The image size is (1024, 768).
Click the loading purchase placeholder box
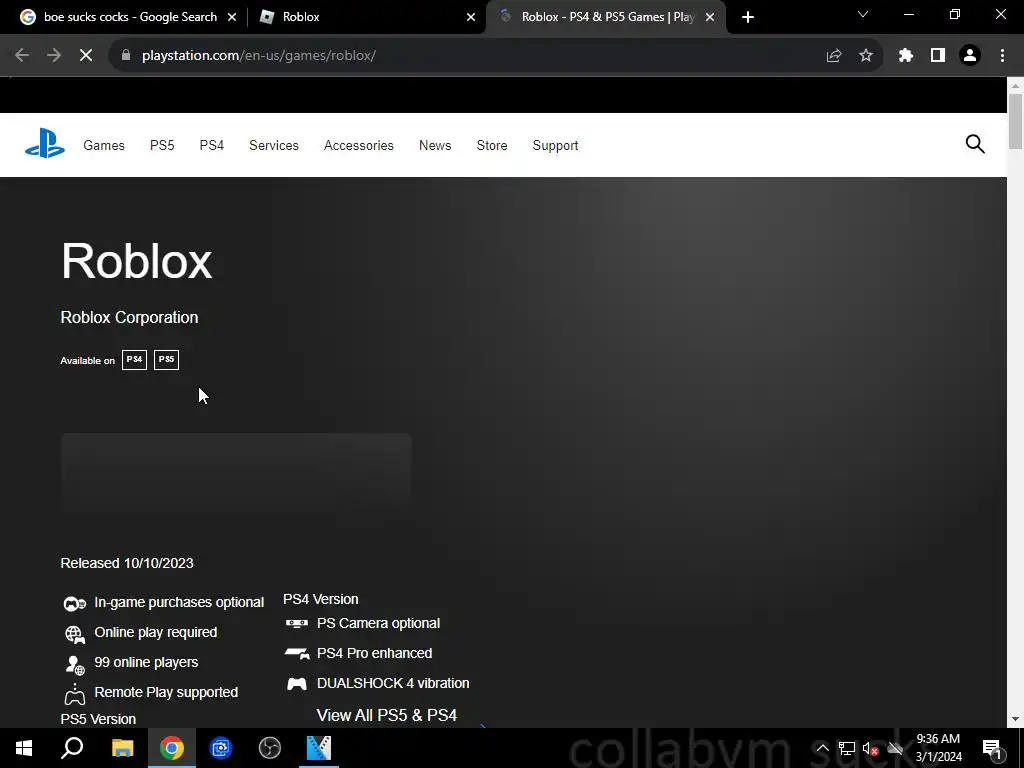tap(236, 472)
